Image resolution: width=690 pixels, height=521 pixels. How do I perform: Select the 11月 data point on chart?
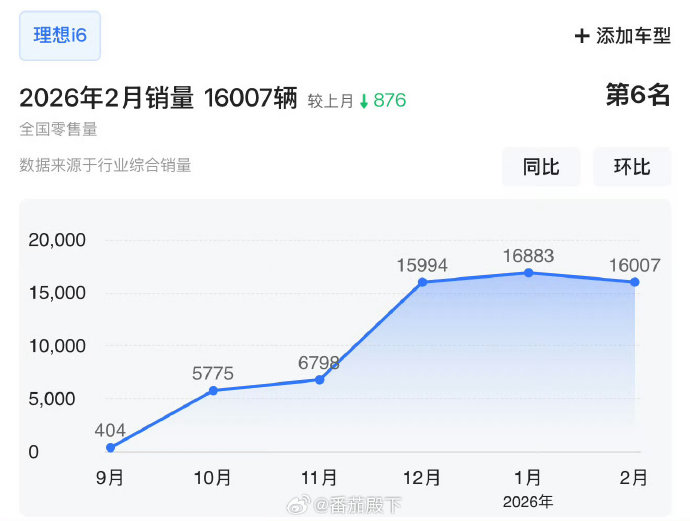point(320,380)
